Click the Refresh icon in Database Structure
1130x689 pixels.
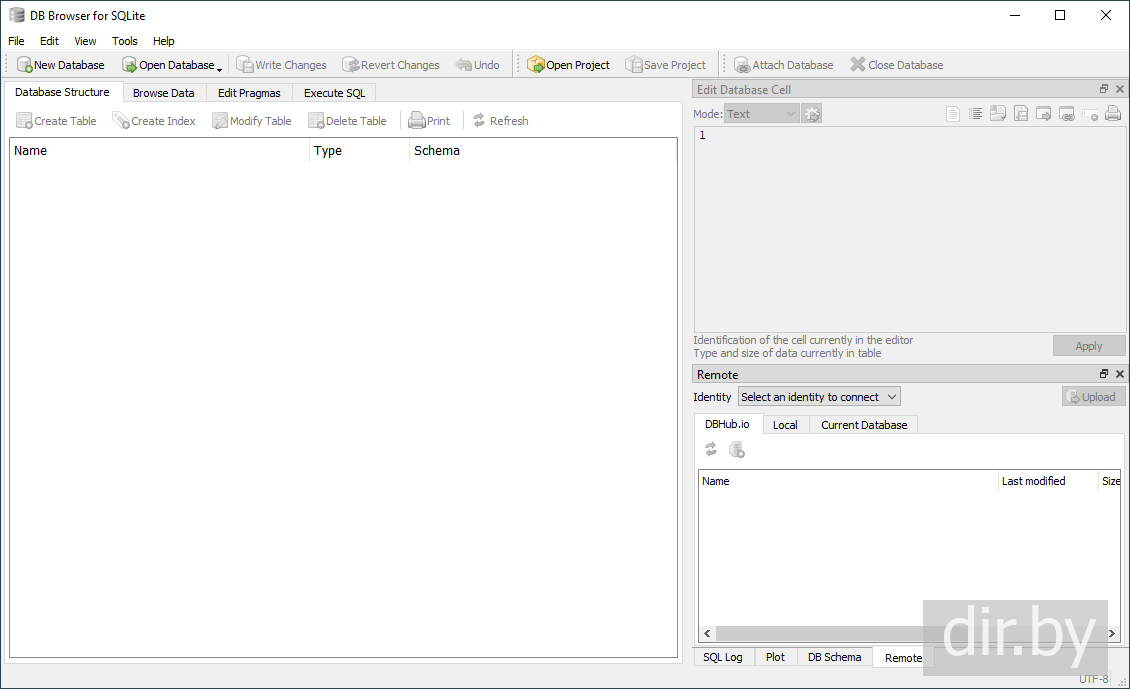479,121
